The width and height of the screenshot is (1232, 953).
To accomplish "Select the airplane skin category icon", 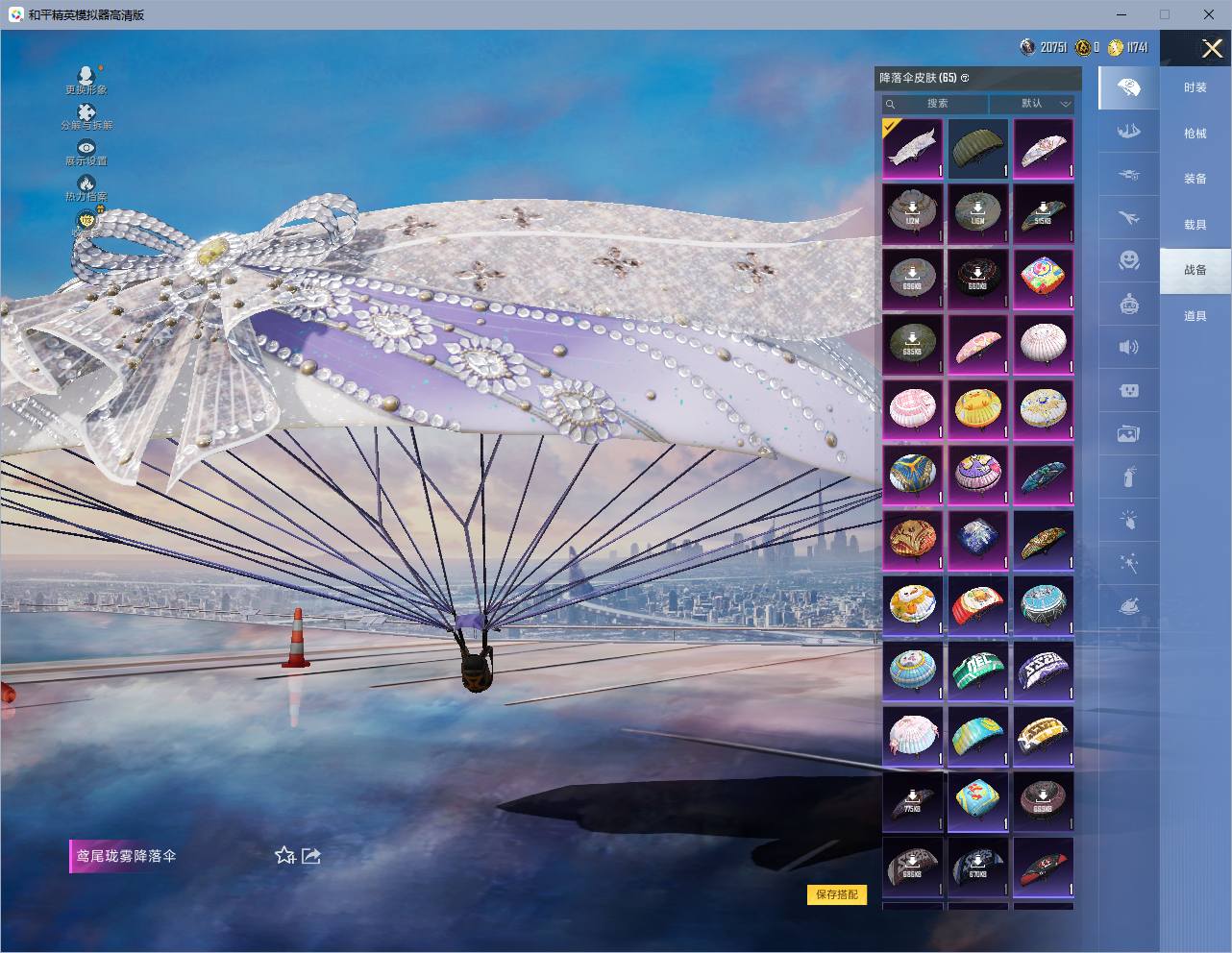I will coord(1129,218).
